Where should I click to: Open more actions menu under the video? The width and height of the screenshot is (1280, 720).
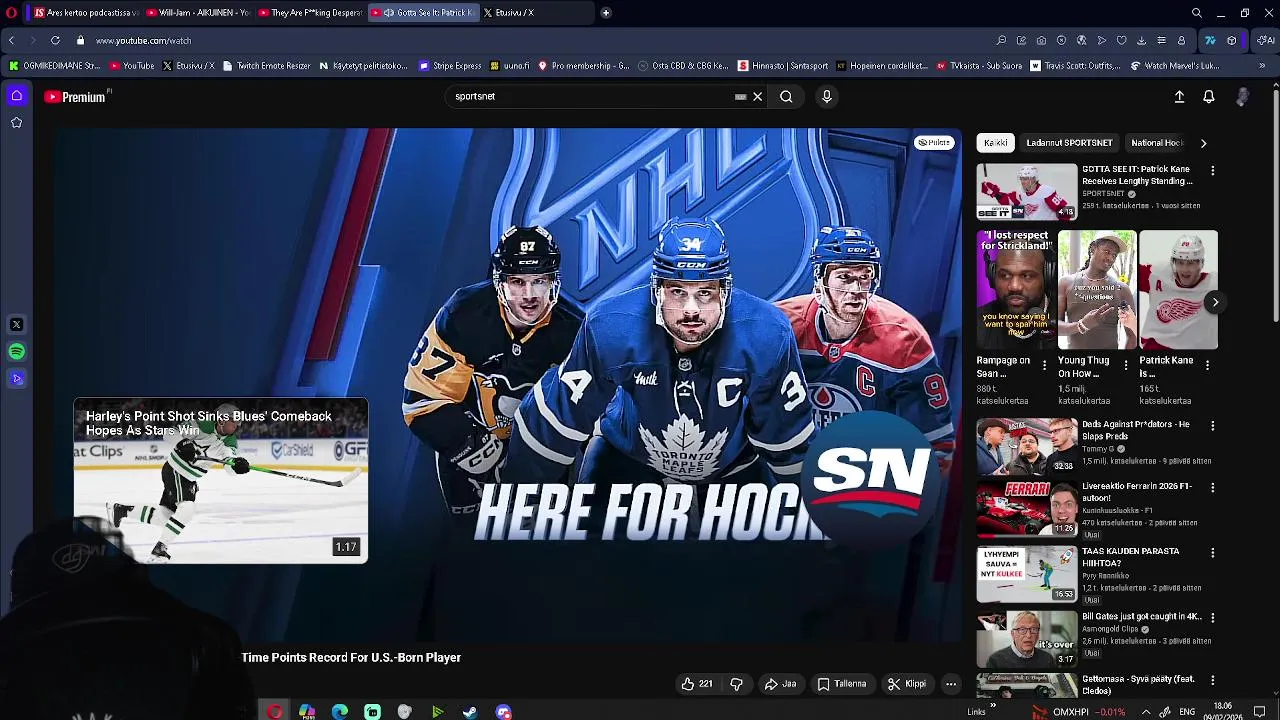pos(951,684)
